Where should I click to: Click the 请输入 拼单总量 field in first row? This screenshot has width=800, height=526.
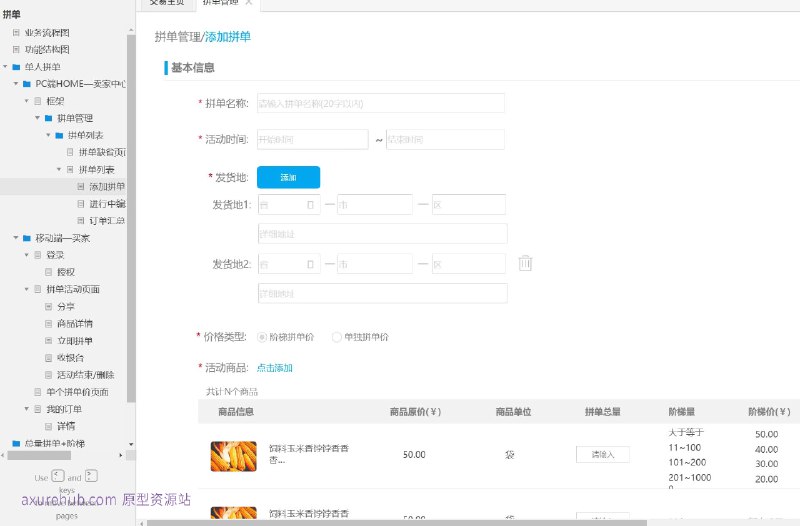603,454
